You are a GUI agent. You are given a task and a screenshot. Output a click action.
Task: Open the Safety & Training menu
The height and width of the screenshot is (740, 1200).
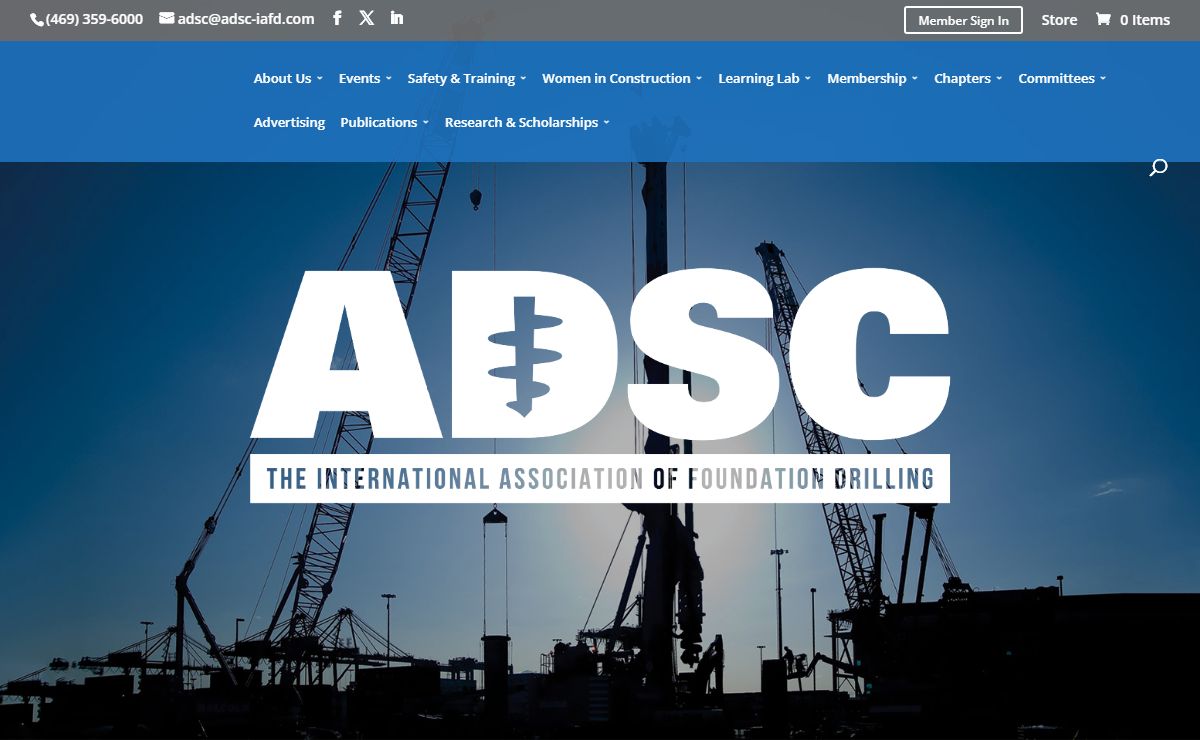tap(461, 78)
